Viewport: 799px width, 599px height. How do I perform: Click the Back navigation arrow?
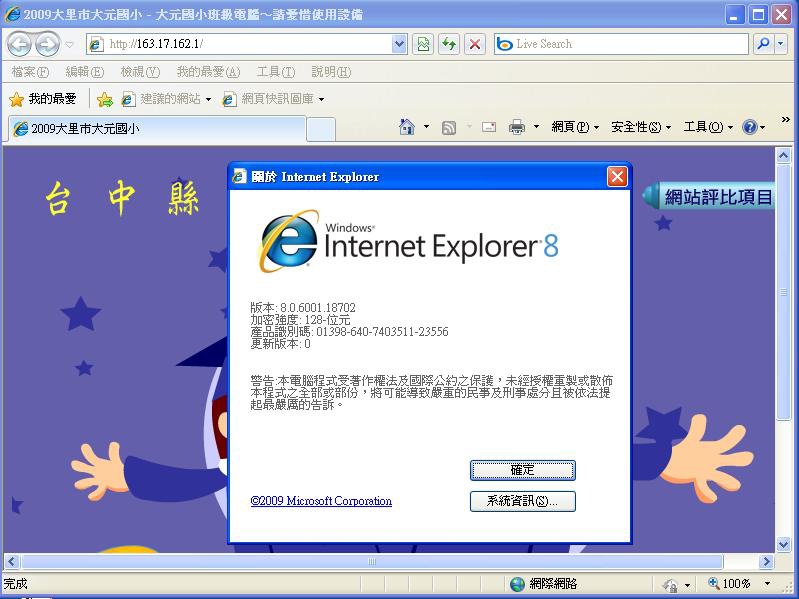click(x=20, y=44)
